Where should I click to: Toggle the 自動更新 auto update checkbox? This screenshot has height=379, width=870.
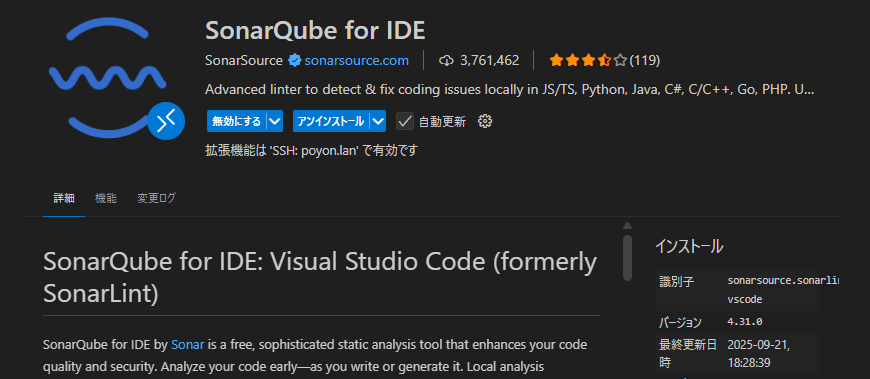tap(405, 122)
